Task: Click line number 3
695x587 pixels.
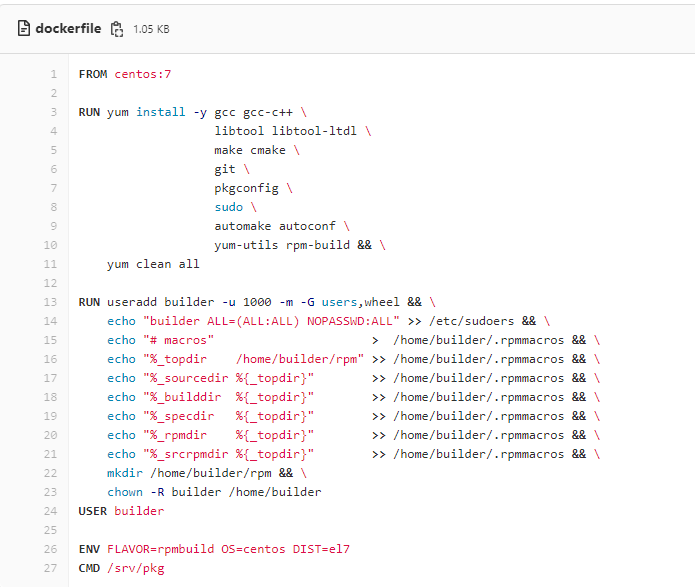Action: (x=54, y=112)
